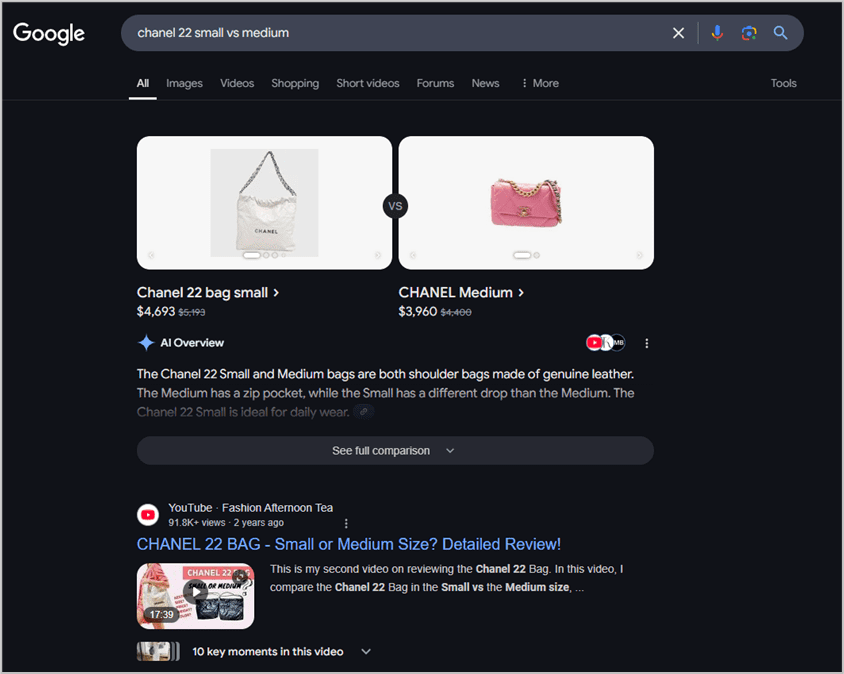Click the $4,693 price text
This screenshot has height=674, width=844.
coord(156,312)
